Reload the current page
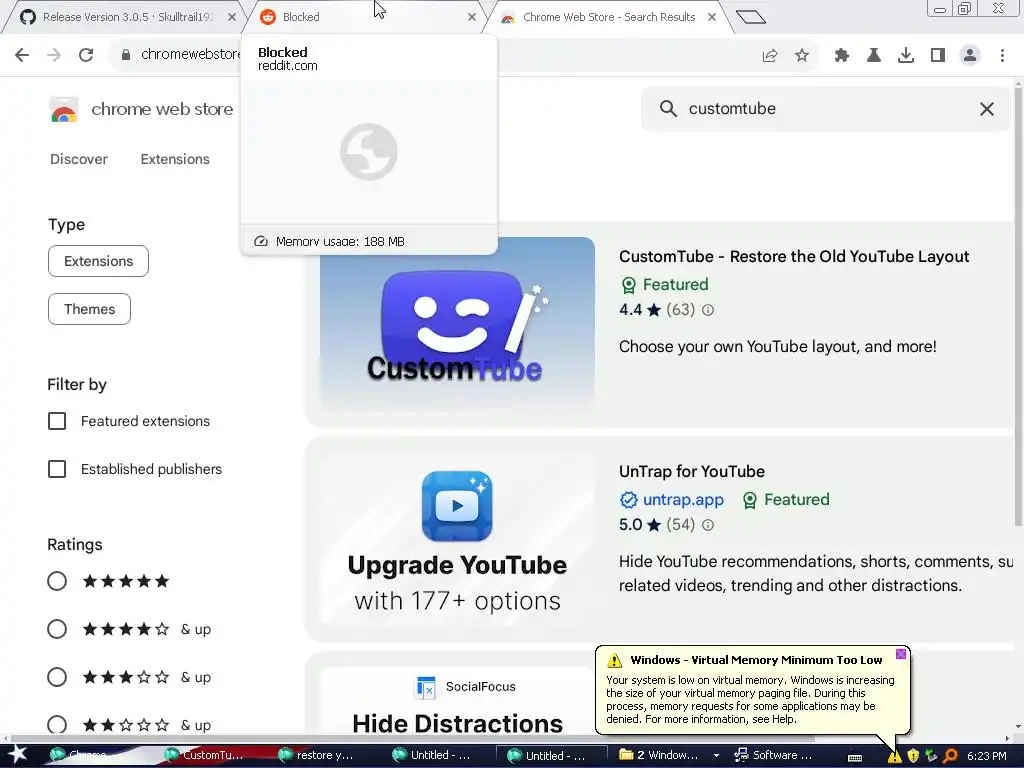This screenshot has width=1024, height=768. coord(86,55)
